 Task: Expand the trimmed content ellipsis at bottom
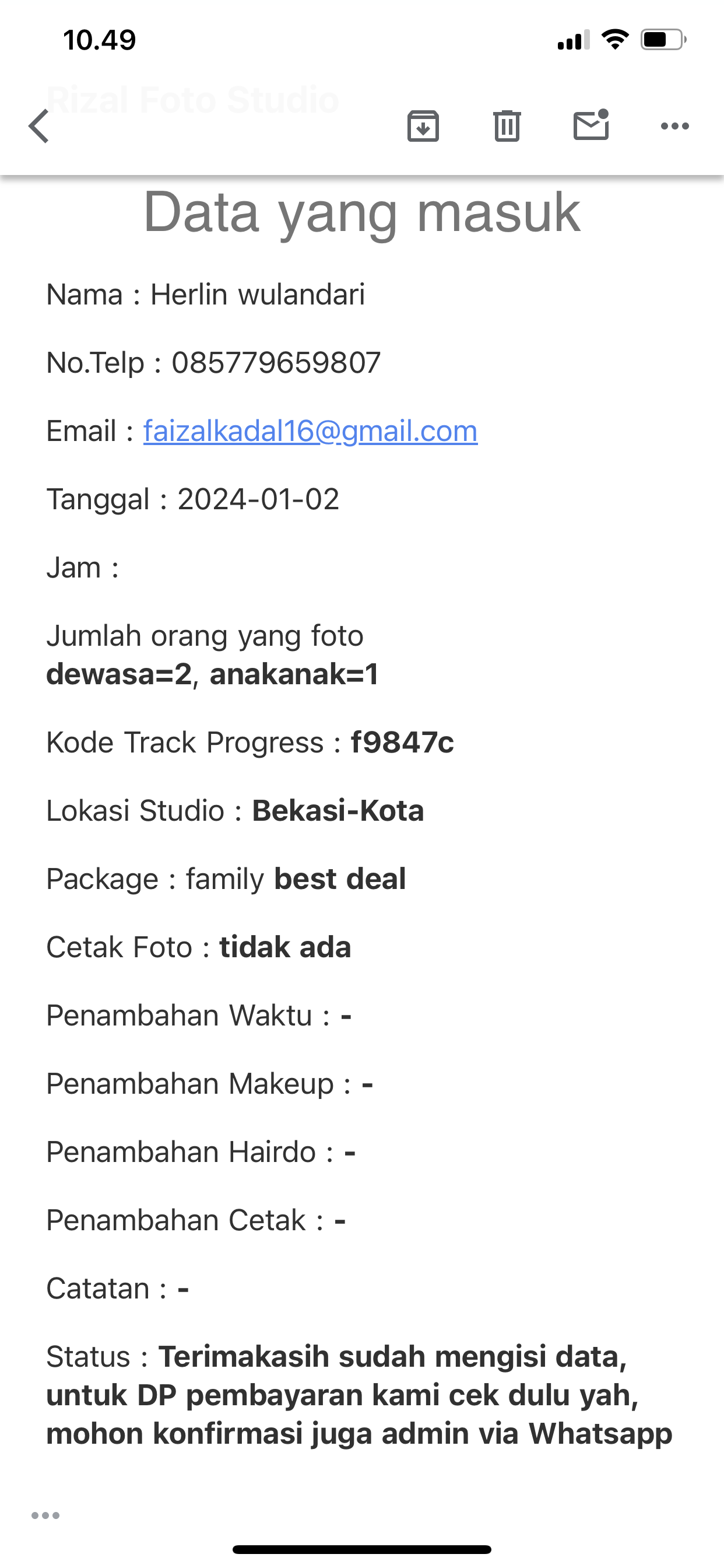tap(45, 1515)
